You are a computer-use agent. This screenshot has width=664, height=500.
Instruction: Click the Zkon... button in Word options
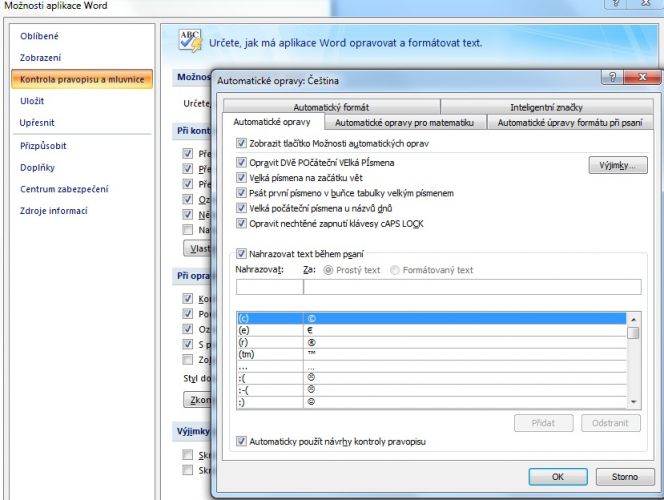pos(197,399)
